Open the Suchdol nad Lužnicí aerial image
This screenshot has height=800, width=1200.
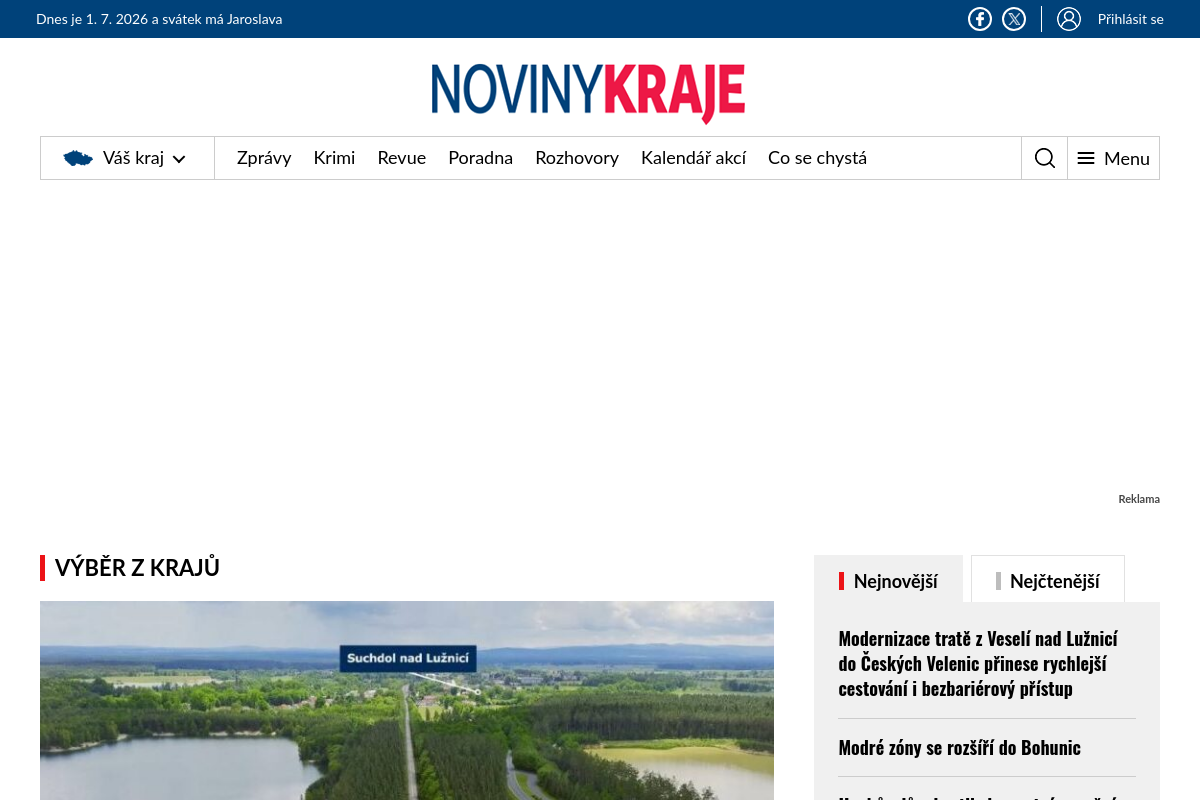407,700
